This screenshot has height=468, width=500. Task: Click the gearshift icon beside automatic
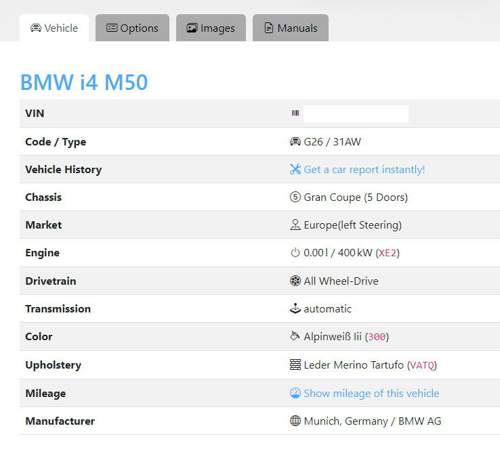tap(295, 309)
